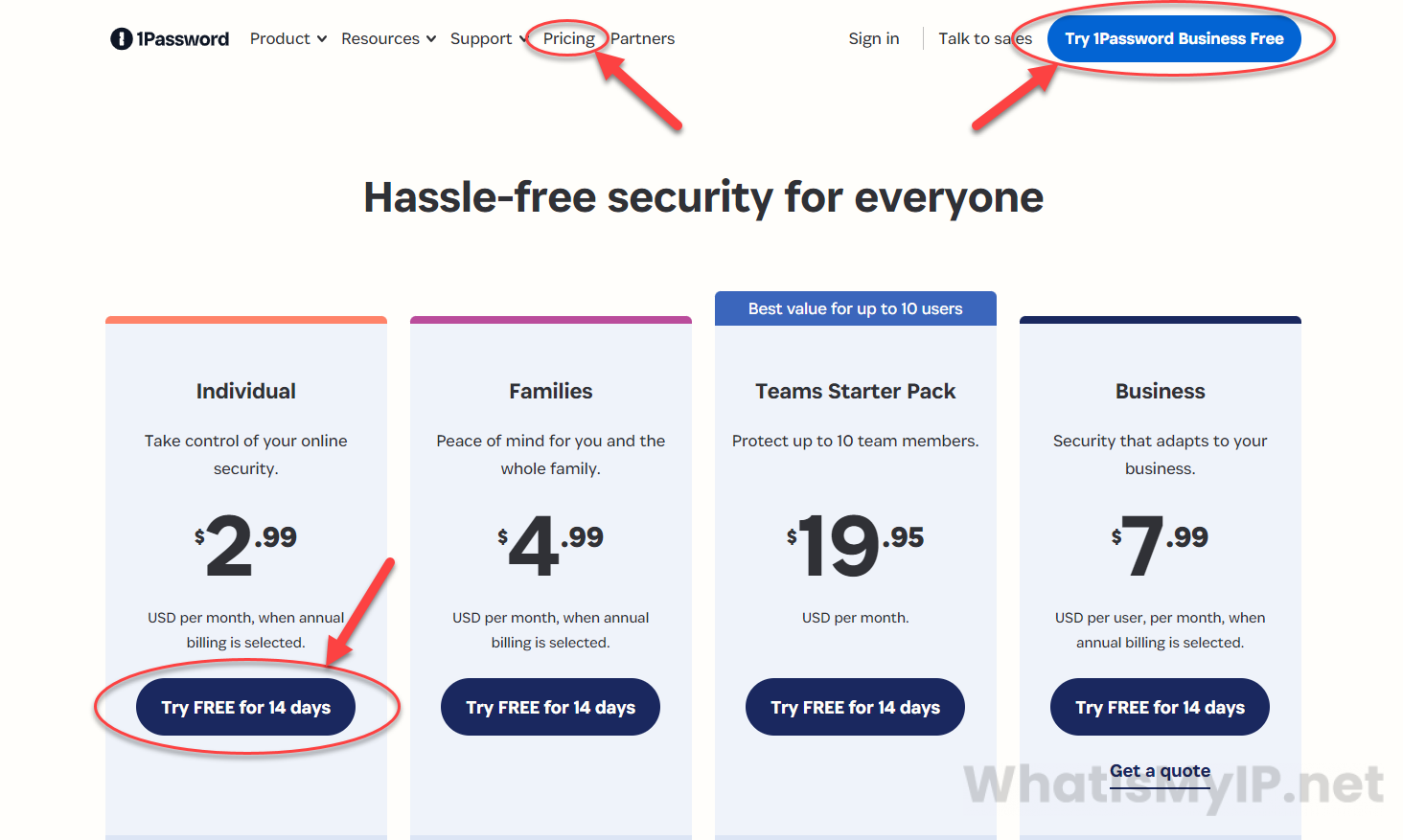Click Try 1Password Business Free button
The image size is (1403, 840).
pos(1173,38)
